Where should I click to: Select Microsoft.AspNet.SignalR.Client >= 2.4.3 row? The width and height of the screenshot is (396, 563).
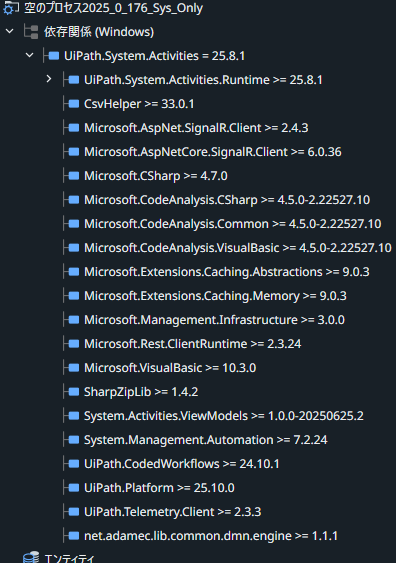point(196,128)
